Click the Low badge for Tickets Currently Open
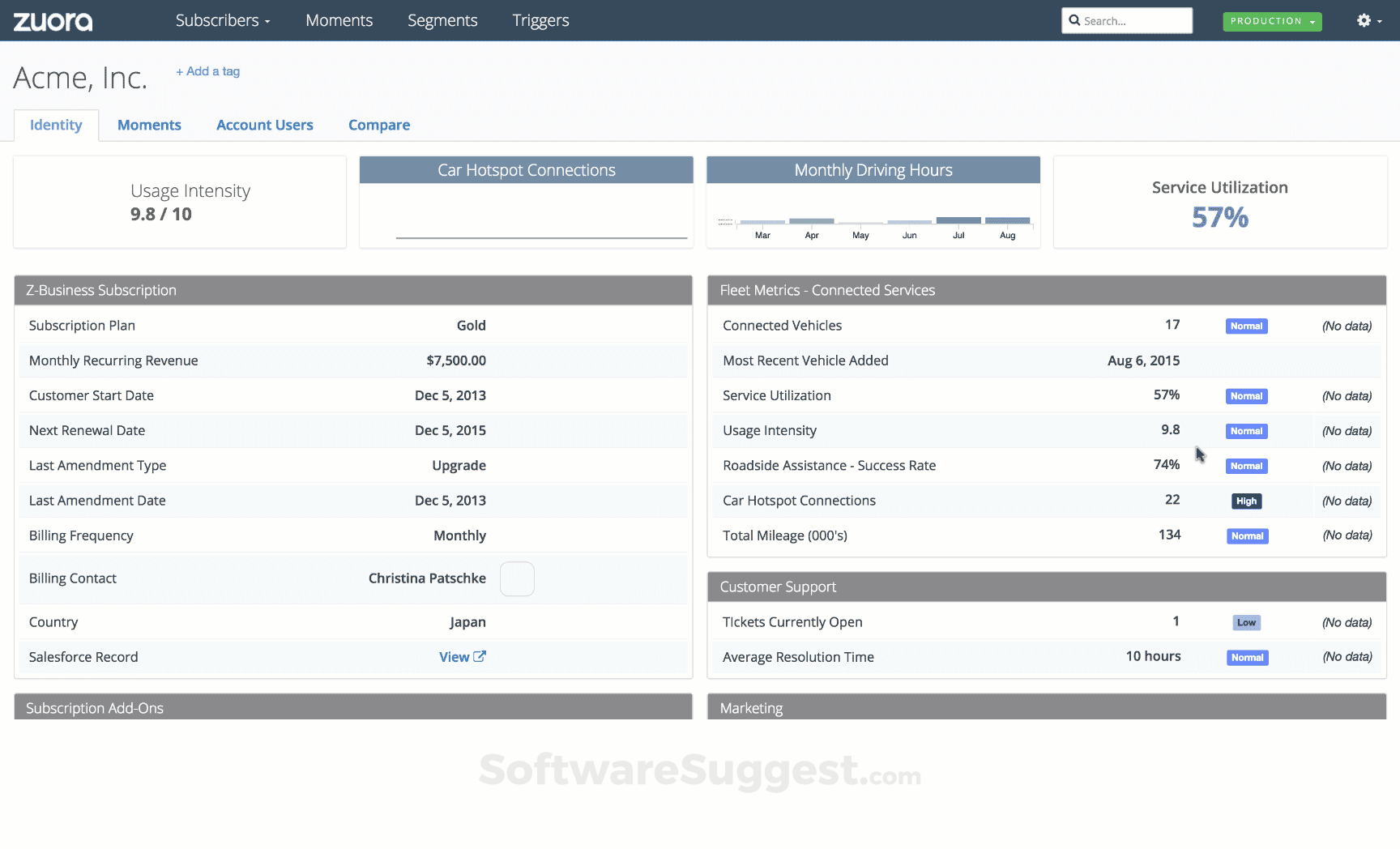Viewport: 1400px width, 849px height. (x=1246, y=623)
